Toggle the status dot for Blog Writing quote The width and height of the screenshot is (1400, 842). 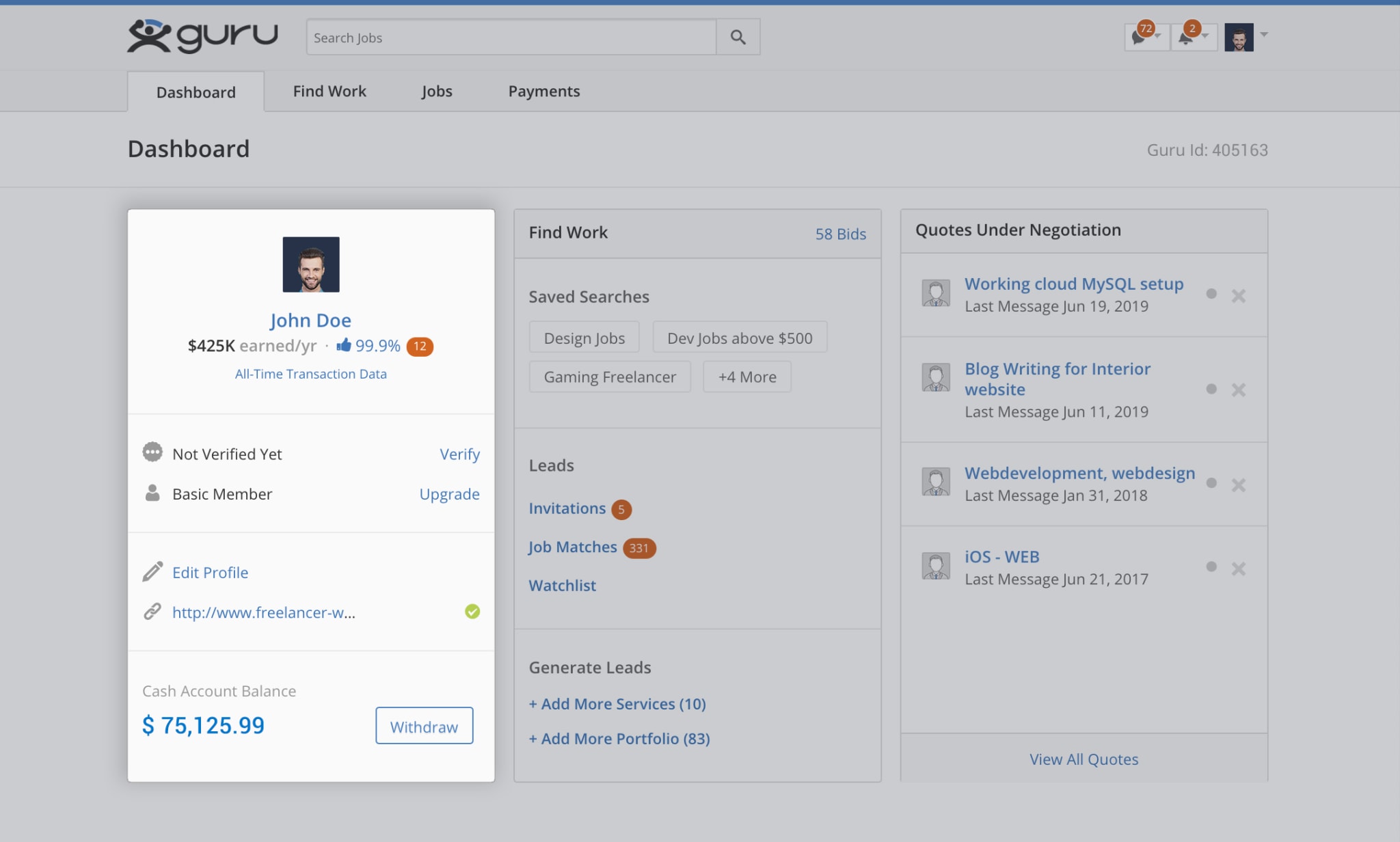pyautogui.click(x=1211, y=389)
